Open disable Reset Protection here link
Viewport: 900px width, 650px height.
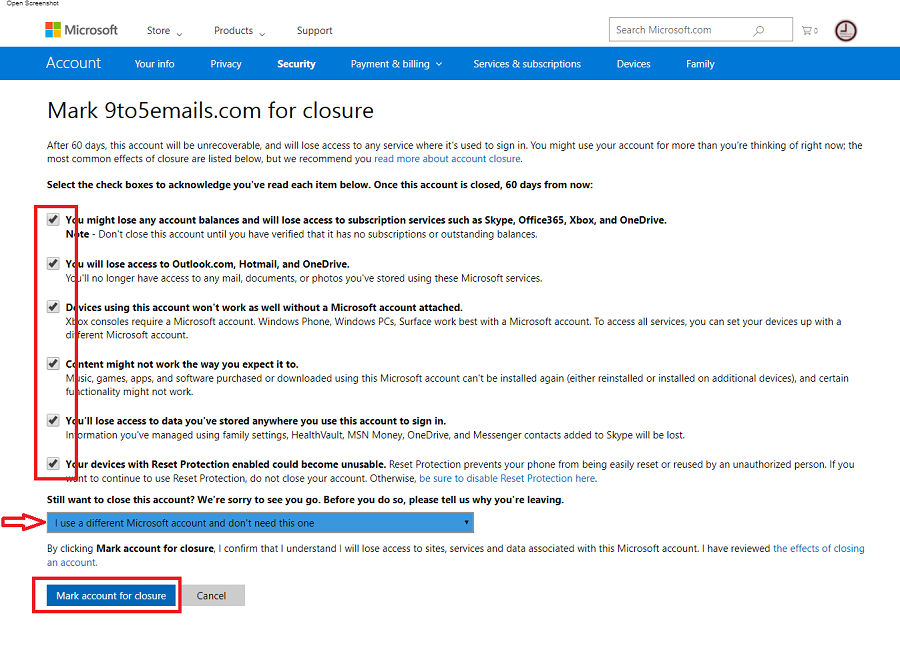point(507,478)
